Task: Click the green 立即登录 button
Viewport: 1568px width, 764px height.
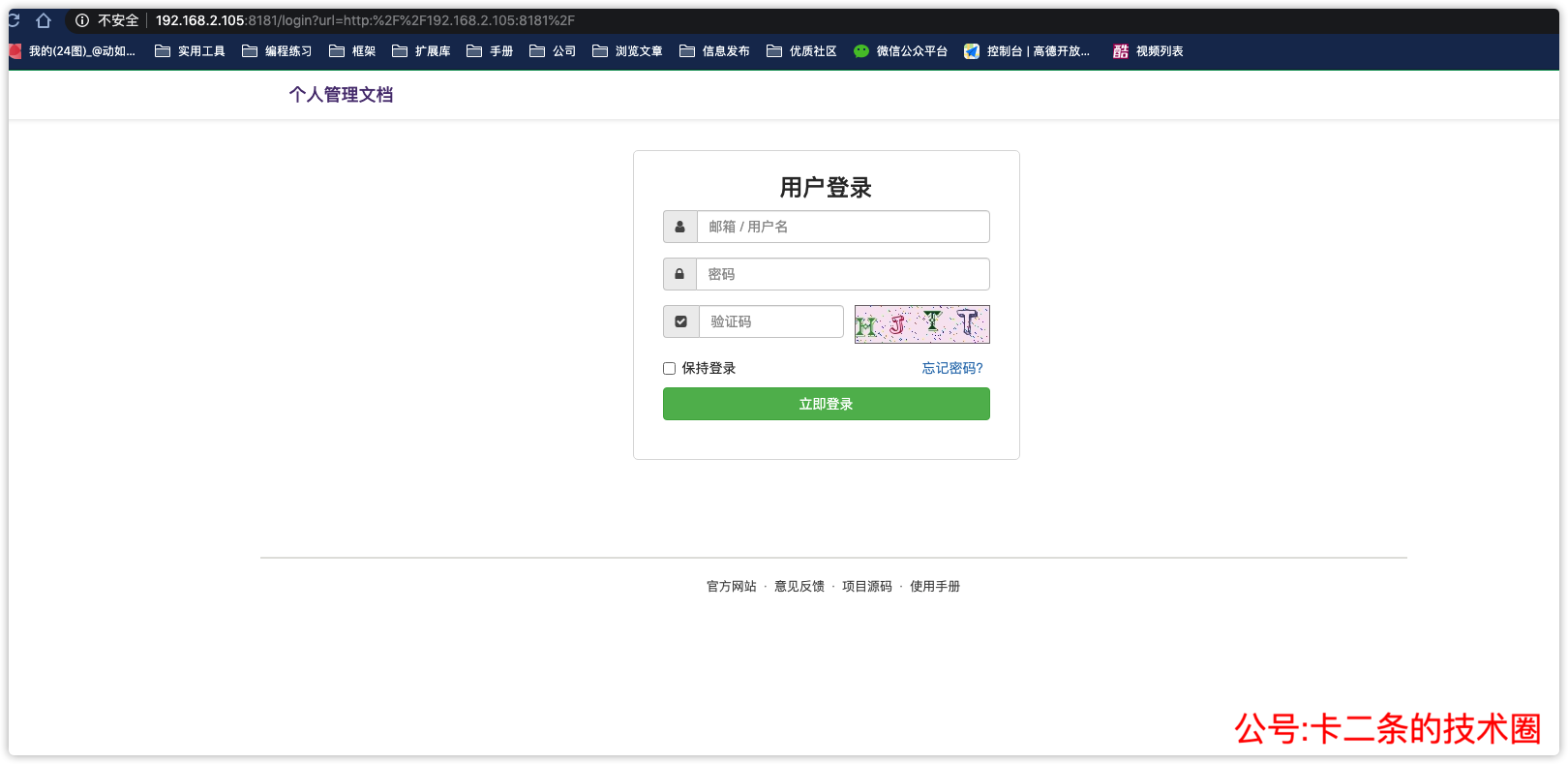Action: pyautogui.click(x=827, y=404)
